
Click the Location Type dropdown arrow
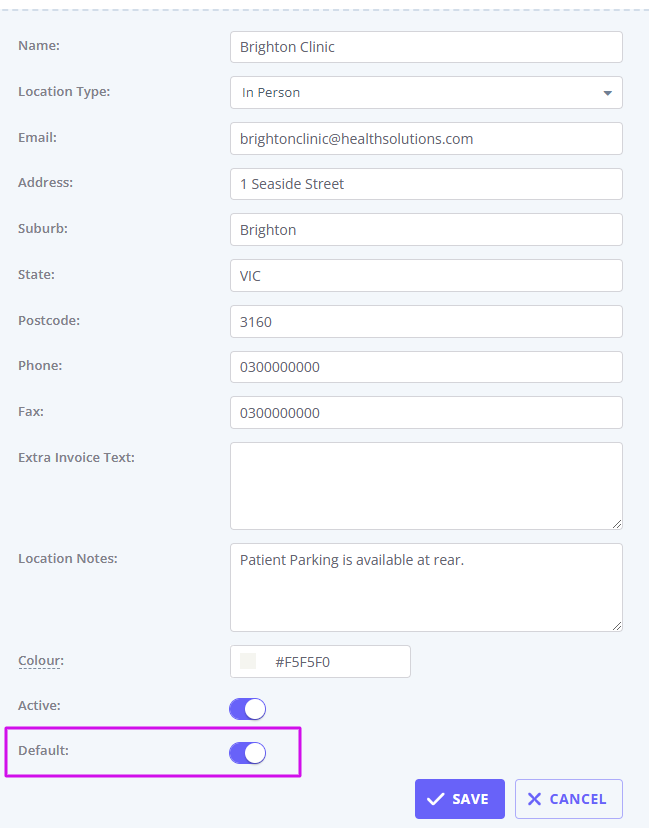click(607, 93)
